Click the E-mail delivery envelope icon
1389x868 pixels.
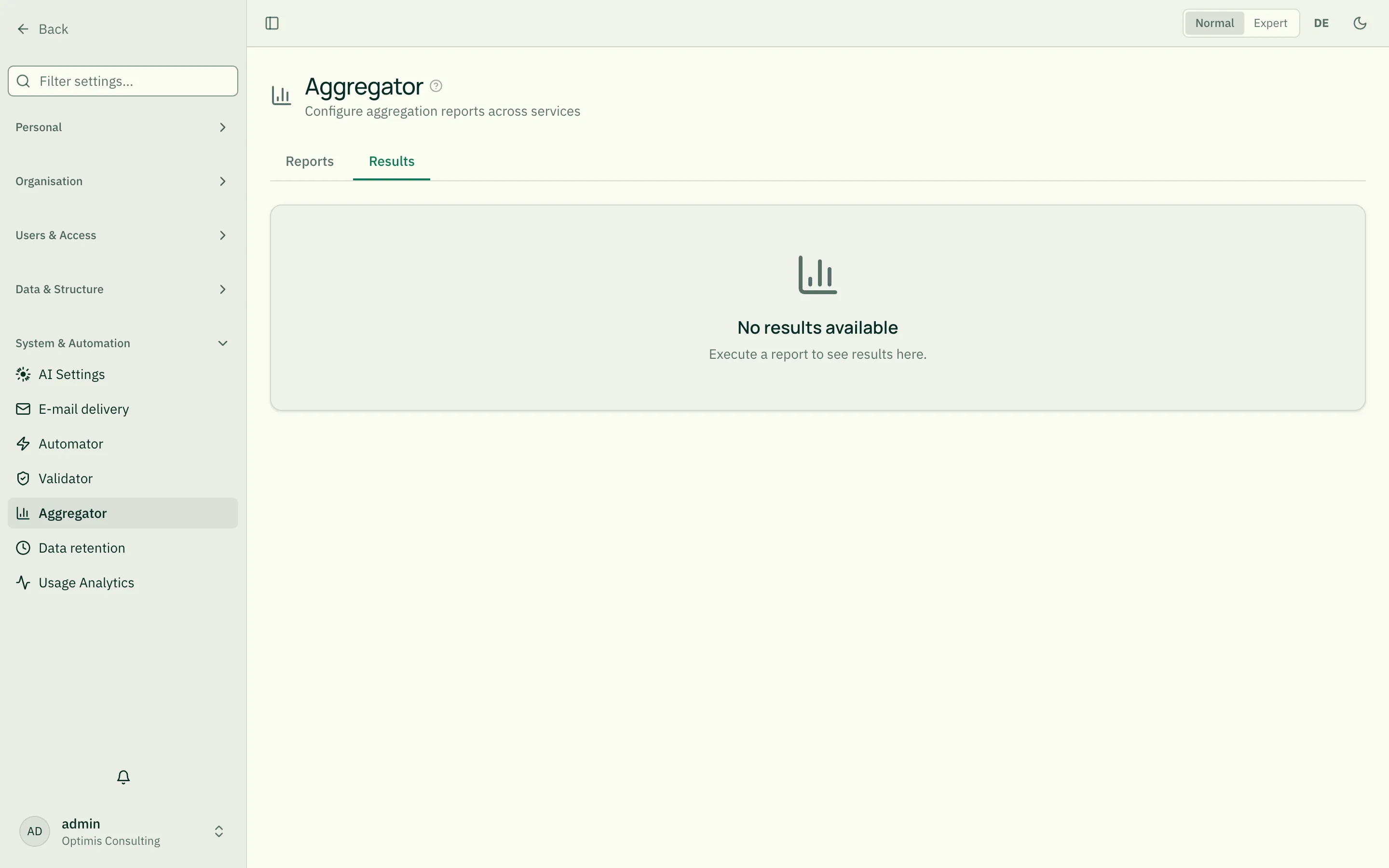tap(23, 409)
